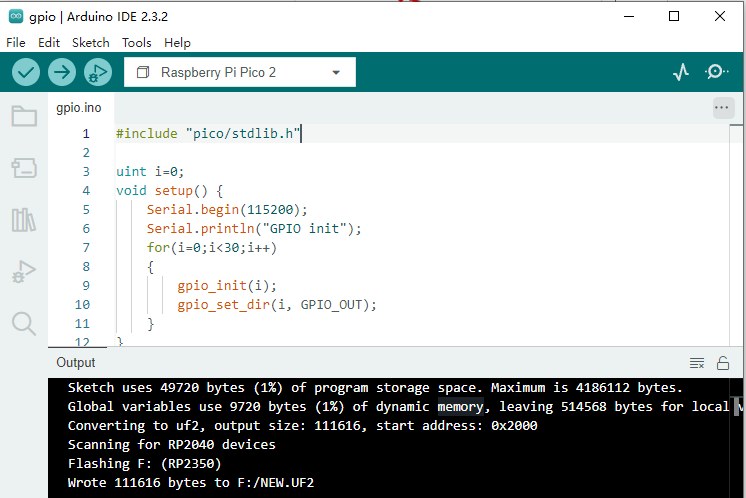Toggle the Output scroll lock icon

tap(723, 363)
